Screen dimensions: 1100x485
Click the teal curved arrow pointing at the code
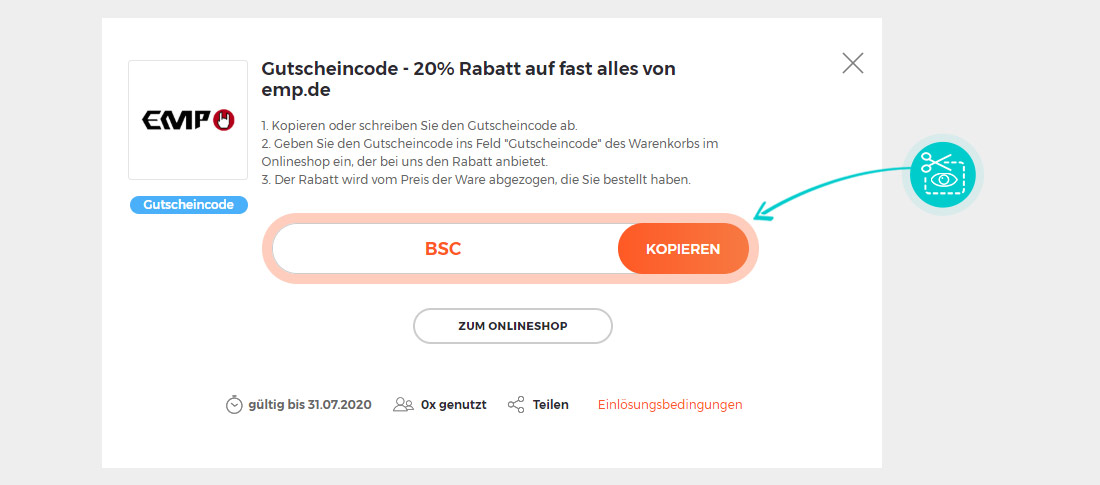[832, 192]
